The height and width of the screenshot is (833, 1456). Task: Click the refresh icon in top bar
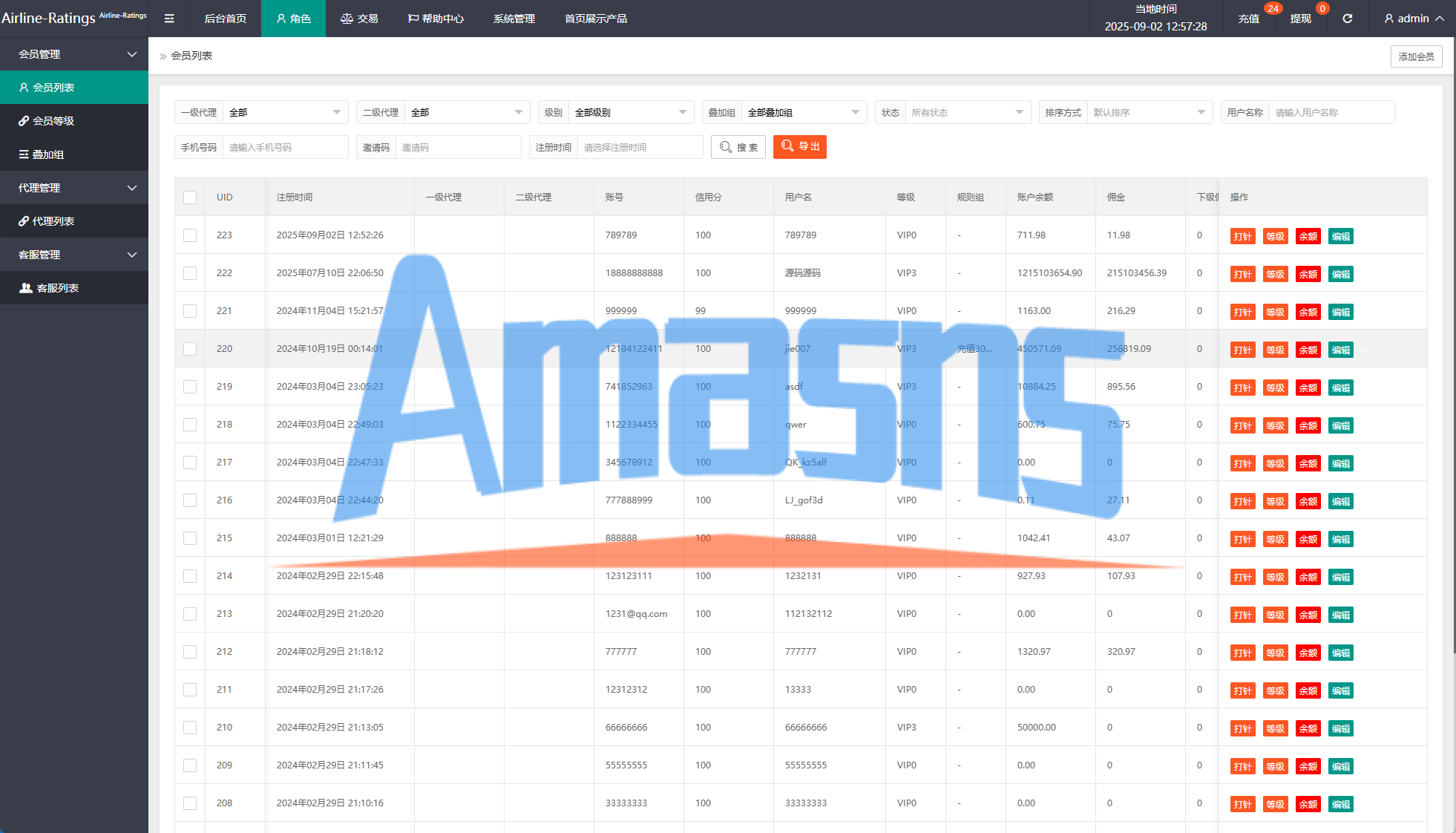[1347, 19]
